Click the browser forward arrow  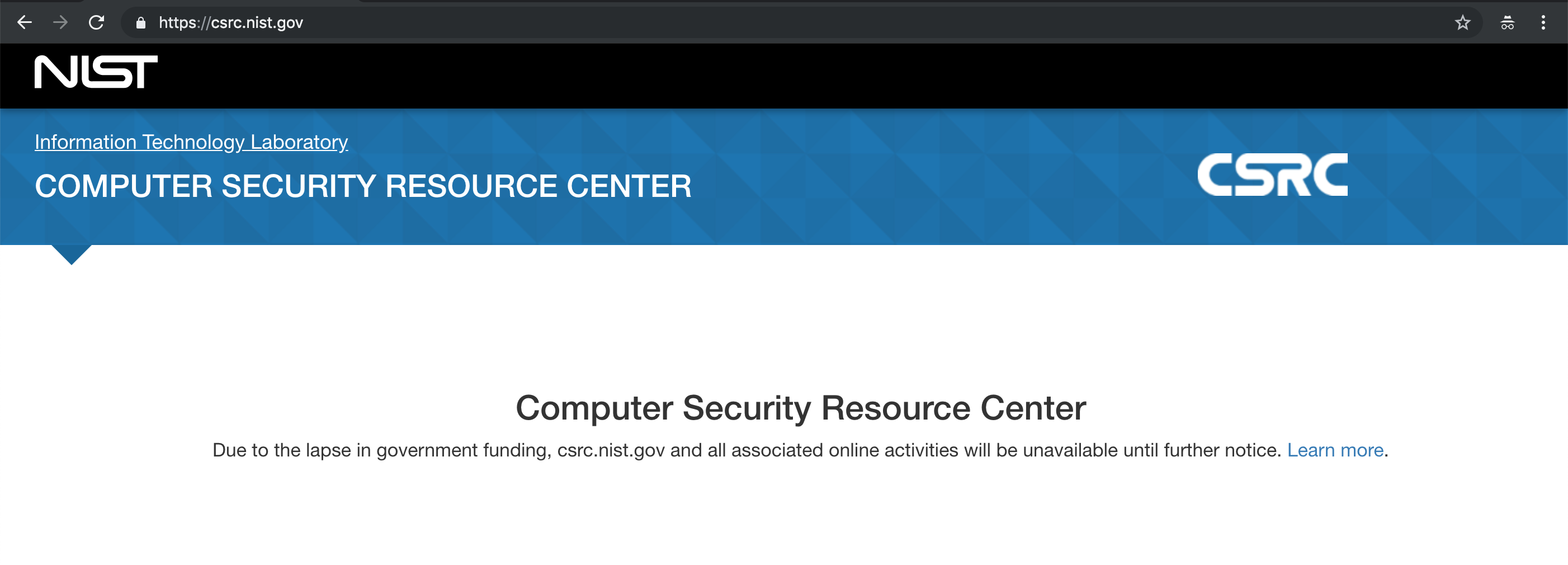pos(60,22)
